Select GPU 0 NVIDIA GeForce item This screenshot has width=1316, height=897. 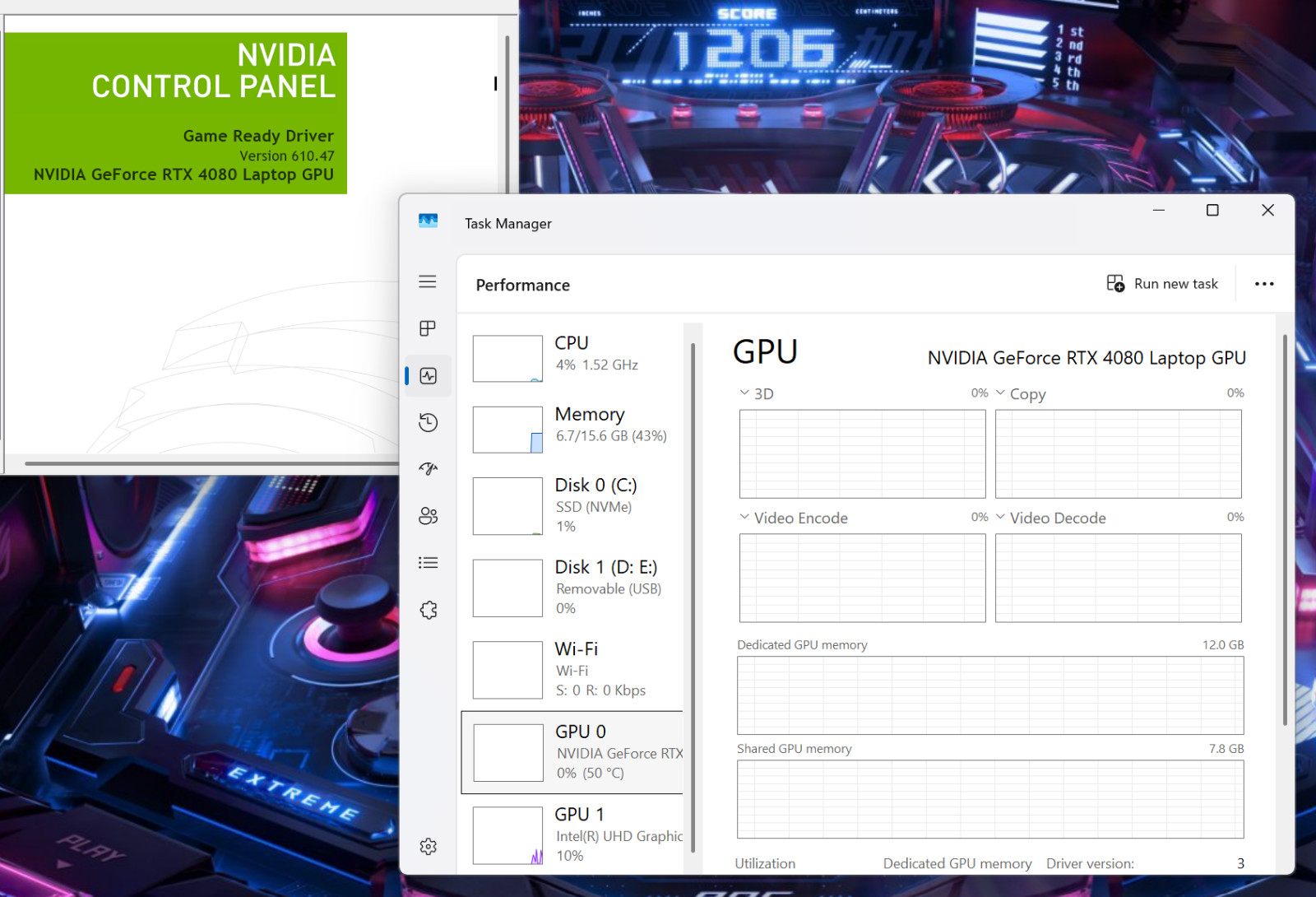[x=572, y=752]
